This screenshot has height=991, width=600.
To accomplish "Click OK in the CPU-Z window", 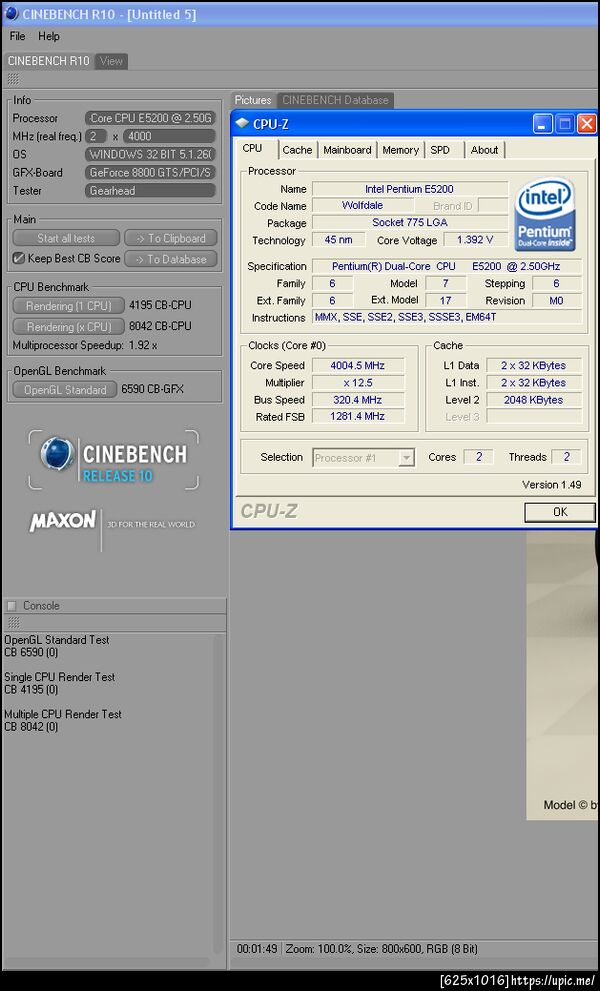I will pos(560,512).
